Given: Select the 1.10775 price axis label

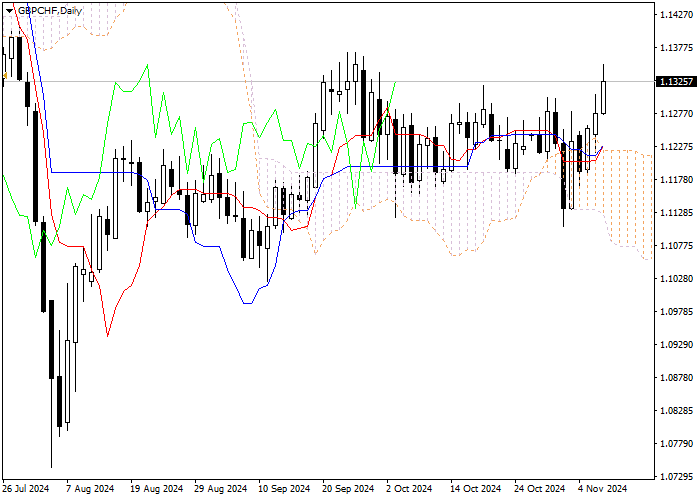Looking at the screenshot, I should [676, 246].
